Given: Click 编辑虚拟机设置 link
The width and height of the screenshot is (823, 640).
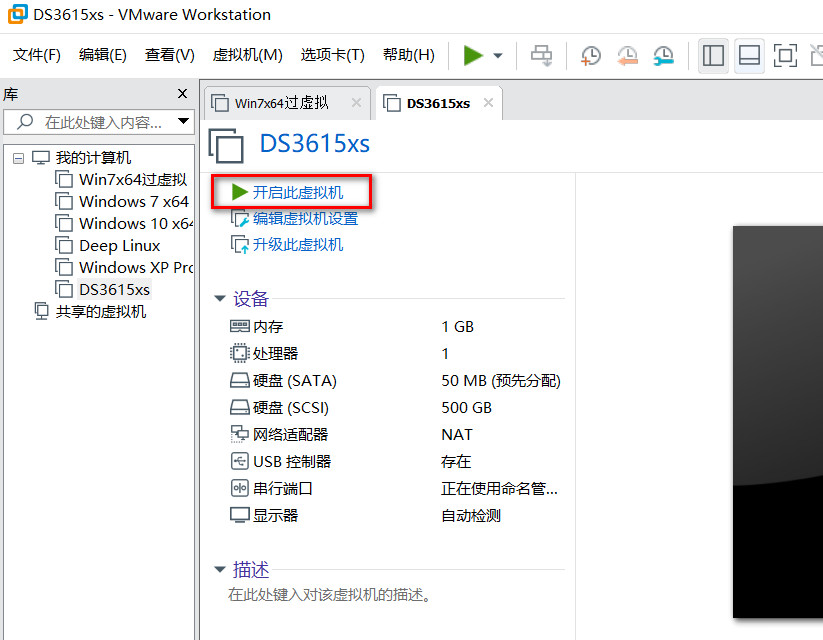Looking at the screenshot, I should (304, 218).
